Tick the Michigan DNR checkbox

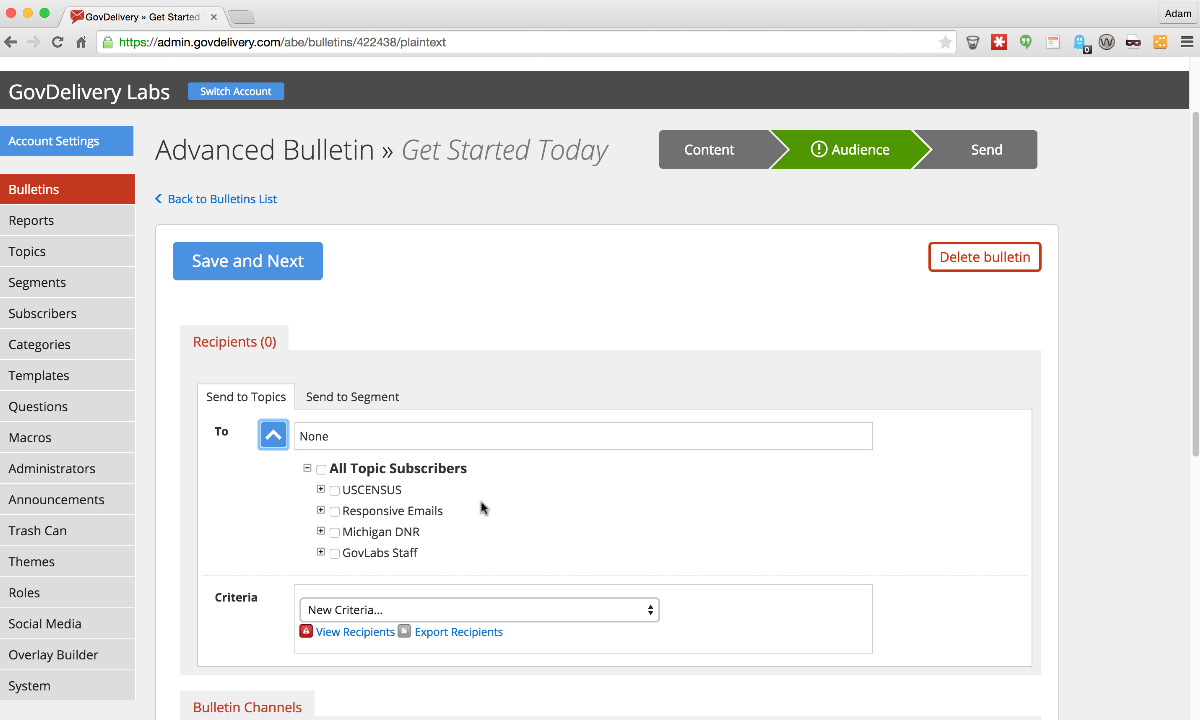(334, 533)
